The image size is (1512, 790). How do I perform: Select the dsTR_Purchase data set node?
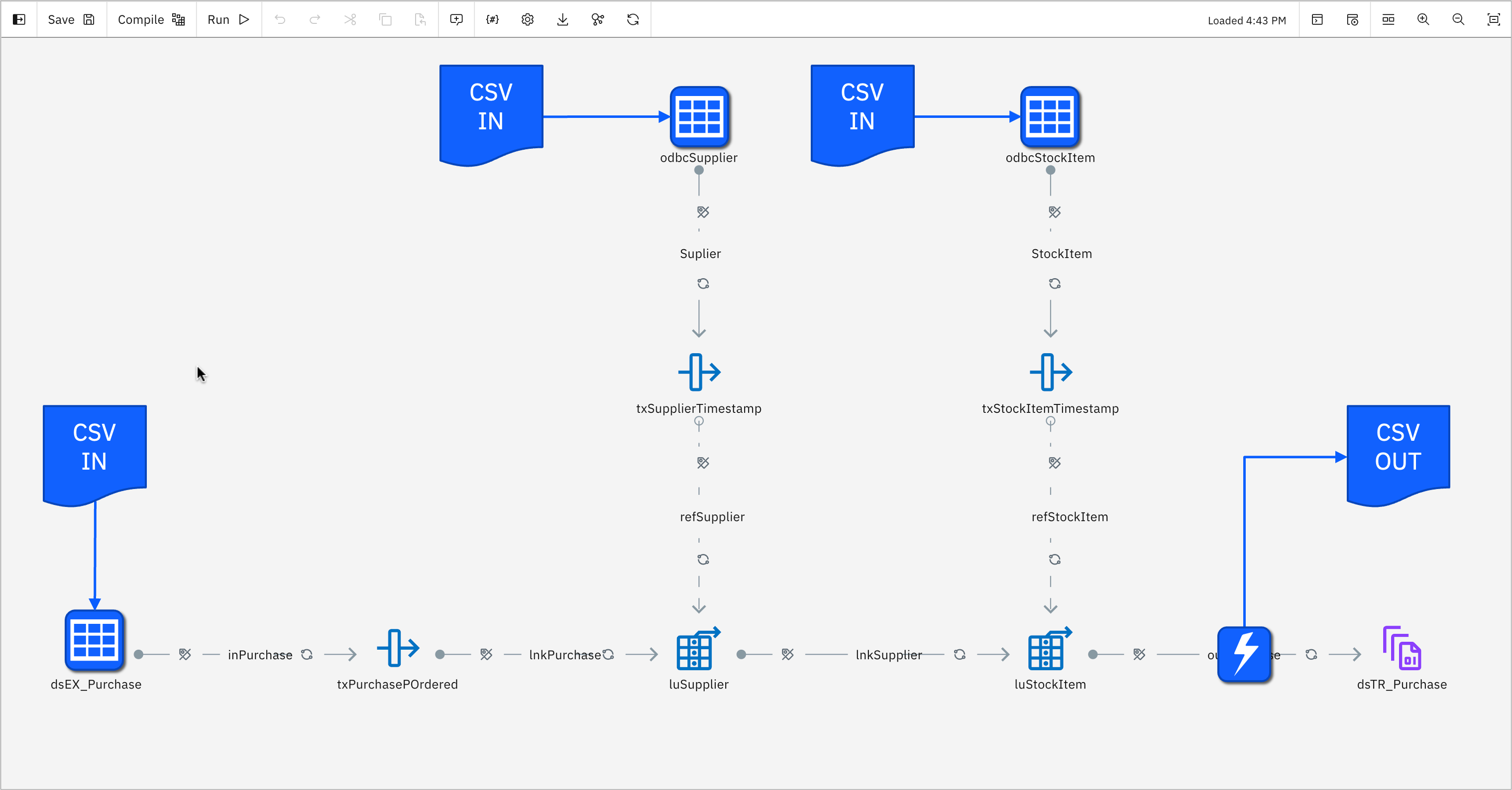point(1402,648)
